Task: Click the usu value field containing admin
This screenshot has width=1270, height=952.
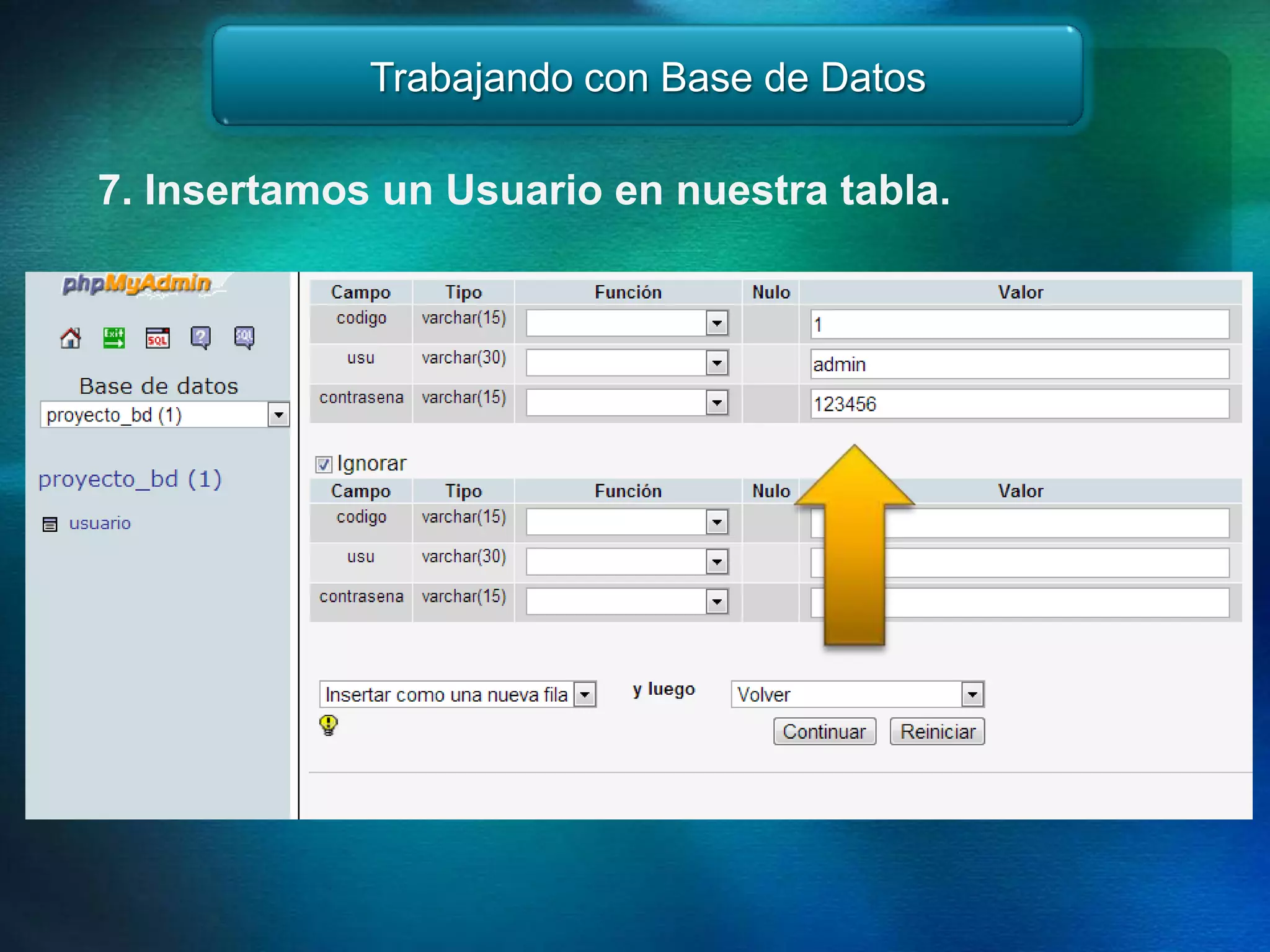Action: pyautogui.click(x=1019, y=364)
